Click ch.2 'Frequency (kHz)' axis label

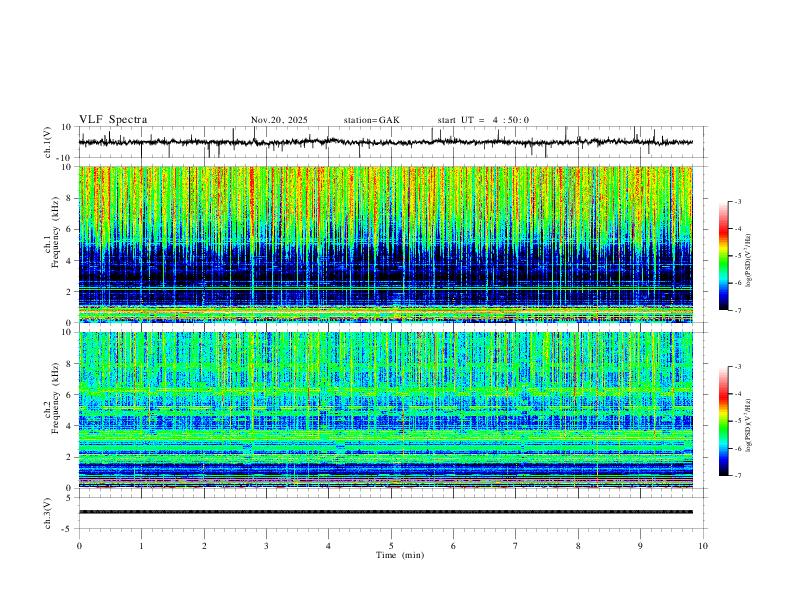coord(56,398)
